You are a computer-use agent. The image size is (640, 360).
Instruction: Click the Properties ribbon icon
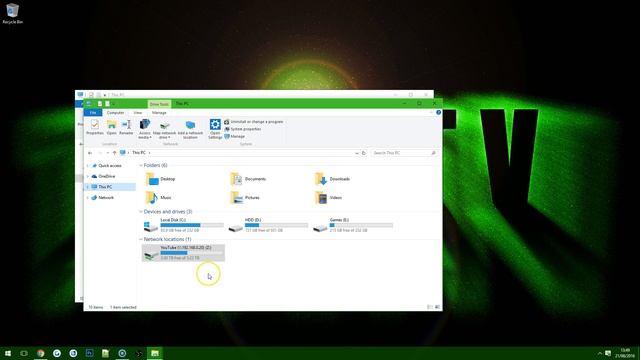(x=95, y=127)
